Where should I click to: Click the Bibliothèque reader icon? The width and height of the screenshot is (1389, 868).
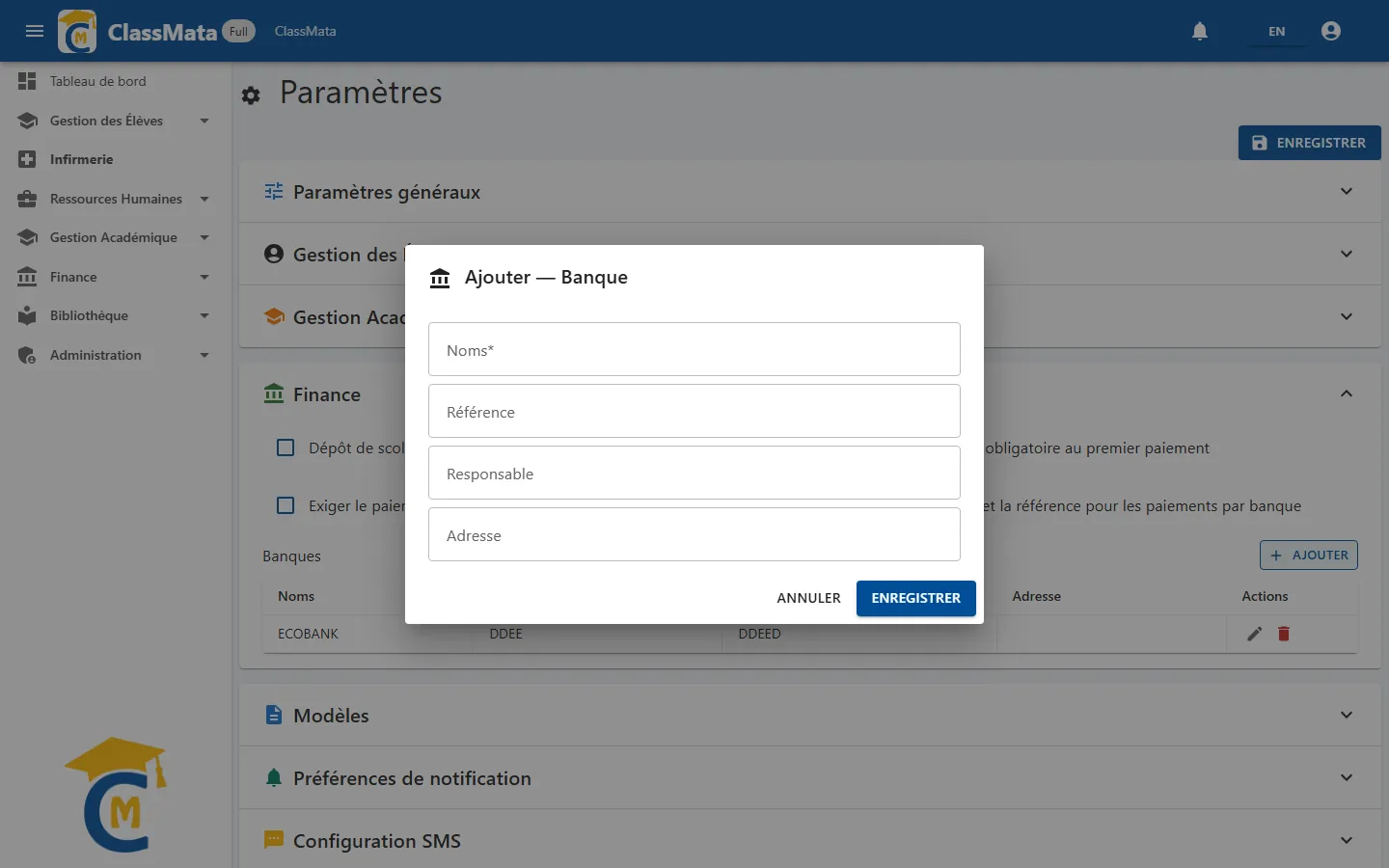tap(27, 315)
